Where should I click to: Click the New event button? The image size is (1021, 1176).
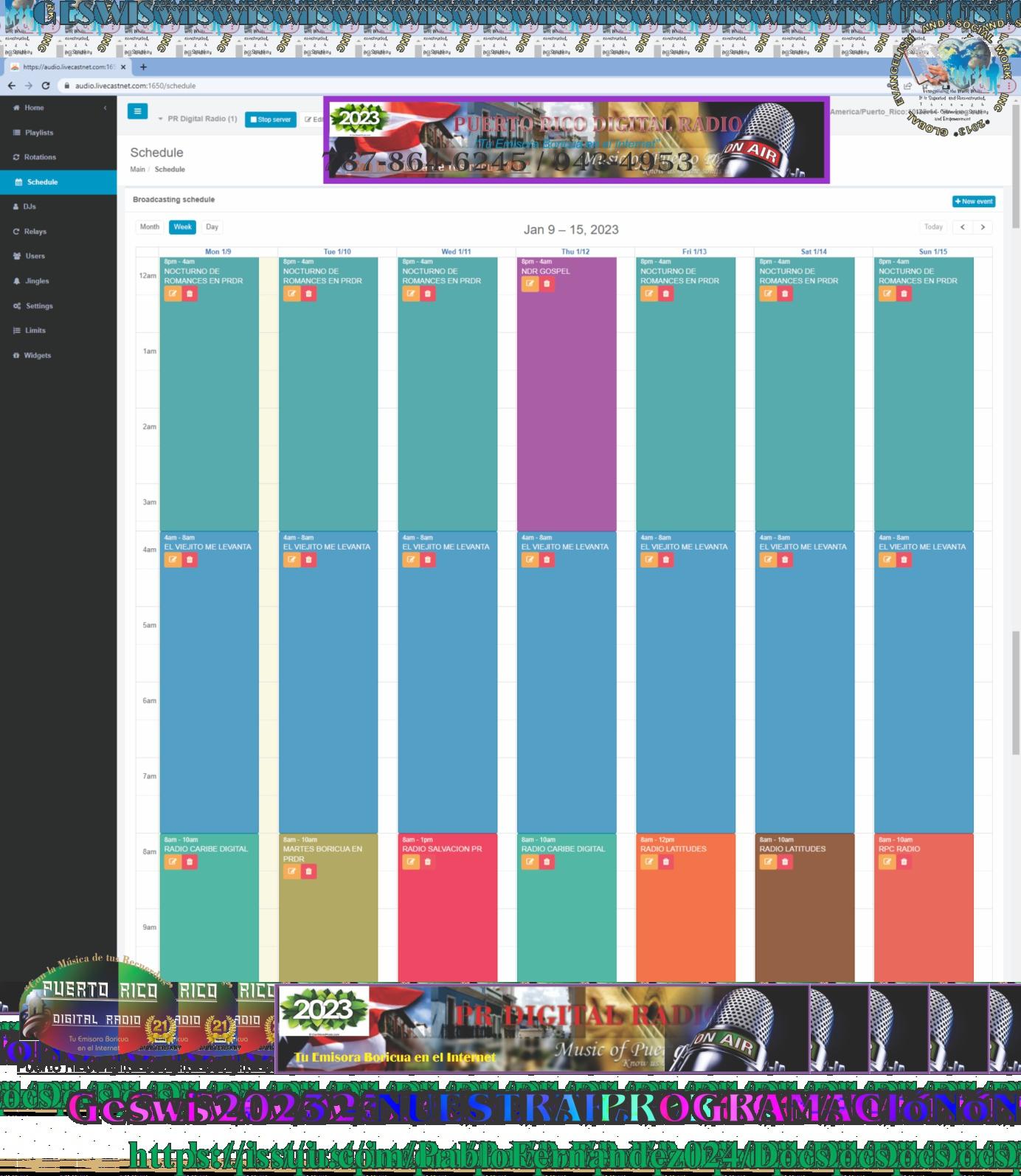974,201
